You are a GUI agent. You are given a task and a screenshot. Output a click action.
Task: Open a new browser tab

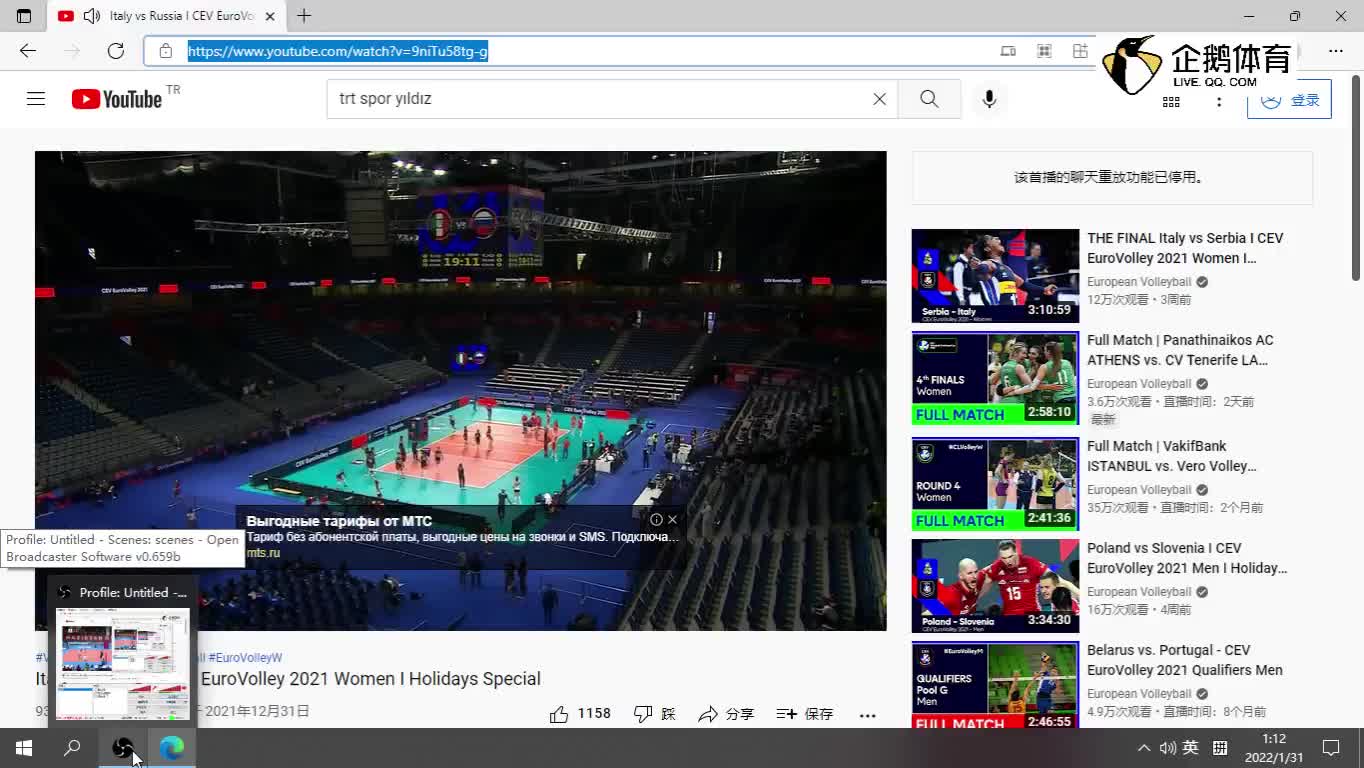point(304,16)
